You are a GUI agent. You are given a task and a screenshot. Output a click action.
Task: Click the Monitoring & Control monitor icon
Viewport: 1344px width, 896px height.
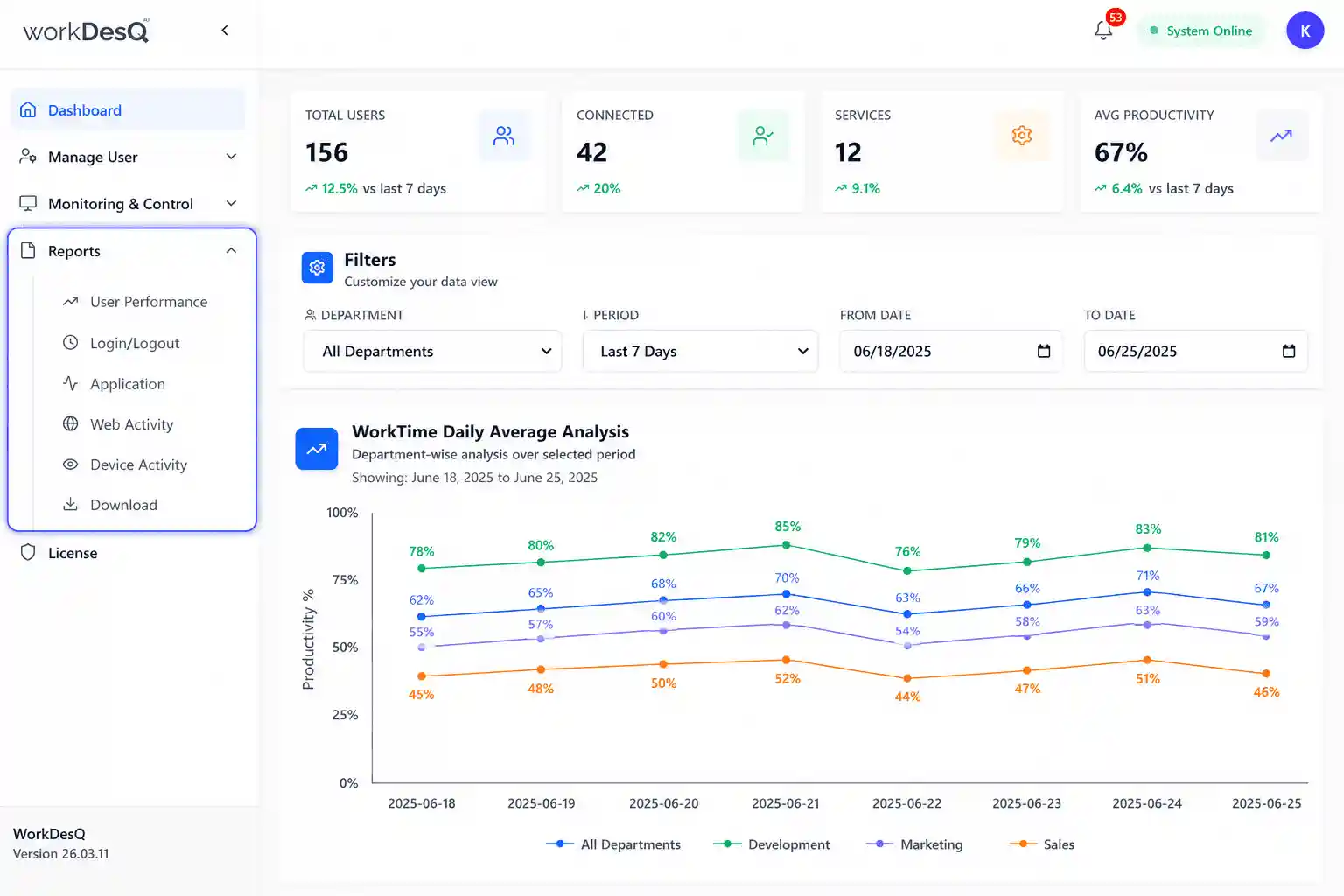tap(28, 203)
